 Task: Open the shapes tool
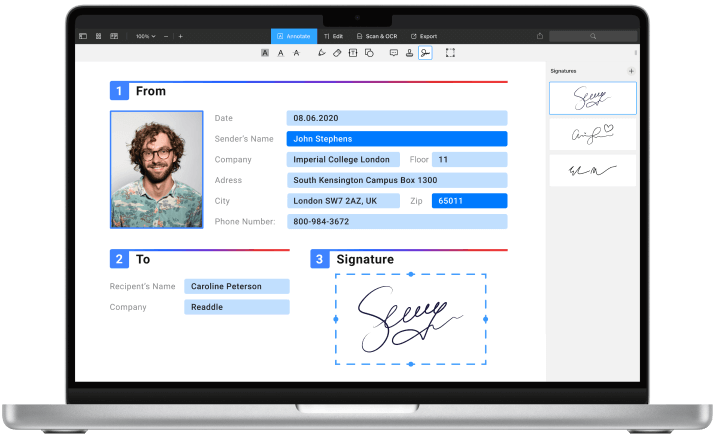(x=369, y=52)
